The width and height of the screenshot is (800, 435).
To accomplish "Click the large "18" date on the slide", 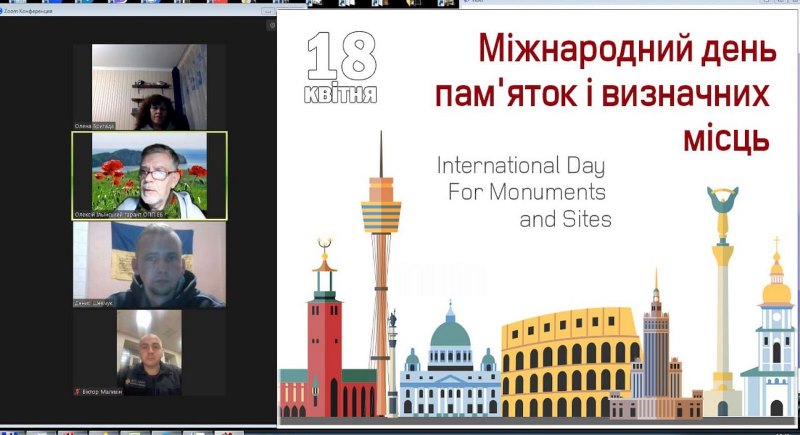I will 341,58.
